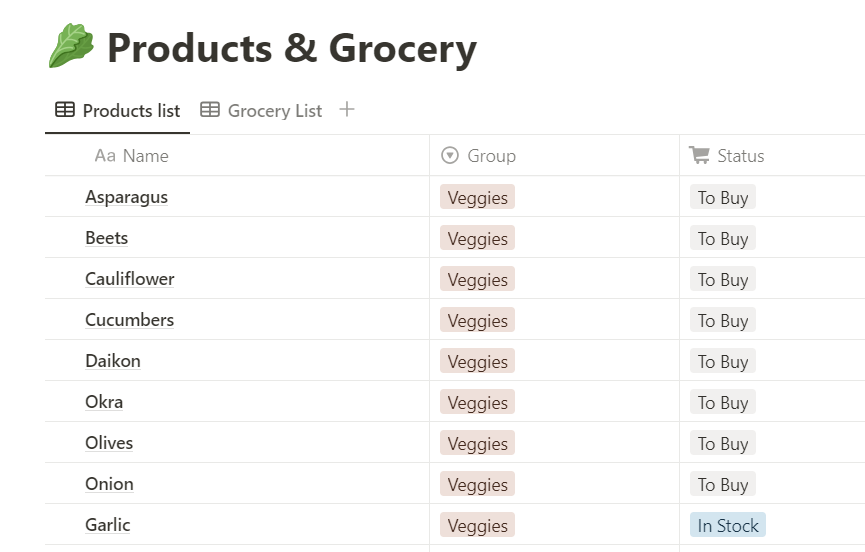Viewport: 865px width, 552px height.
Task: Open the Daikon item
Action: point(113,361)
